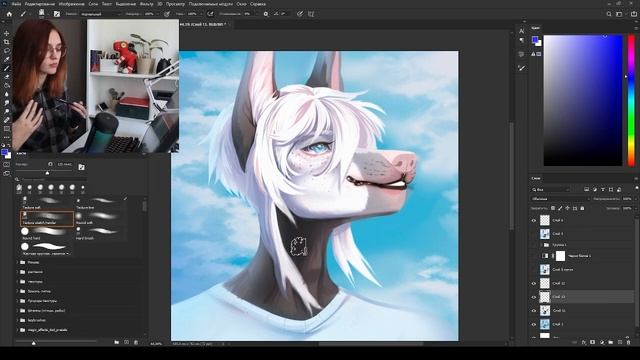Expand the magic_effects brush folder
The image size is (640, 360).
(x=18, y=330)
